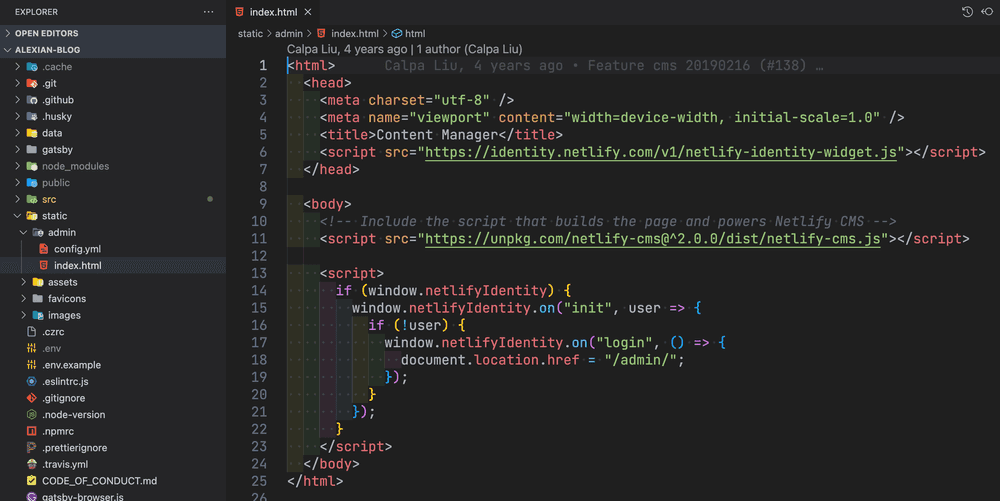Click the .gitignore git icon
The width and height of the screenshot is (1000, 501).
click(x=32, y=398)
